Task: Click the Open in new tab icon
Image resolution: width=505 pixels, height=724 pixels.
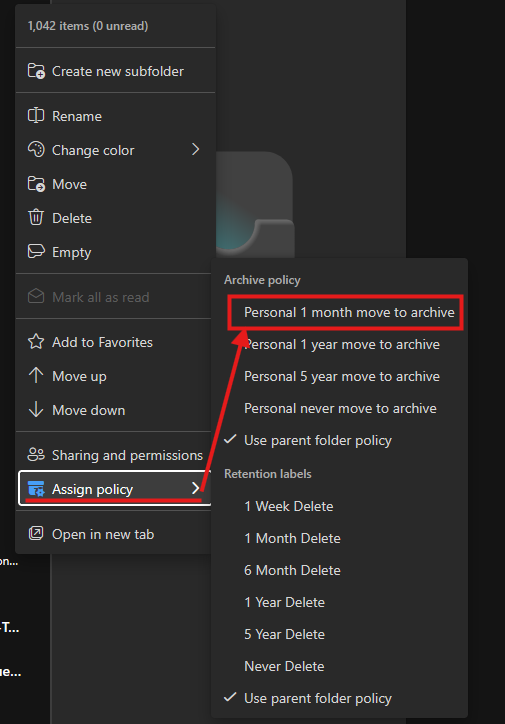Action: point(36,534)
